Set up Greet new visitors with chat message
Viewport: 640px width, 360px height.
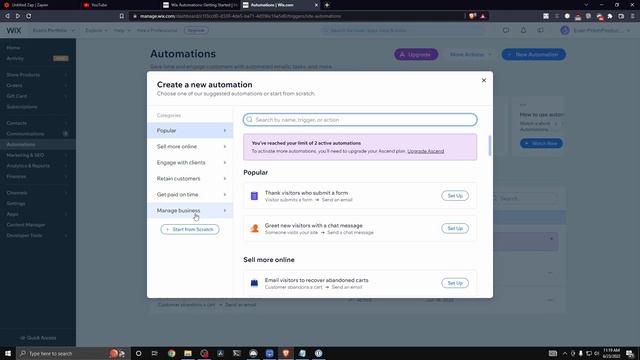click(x=455, y=229)
